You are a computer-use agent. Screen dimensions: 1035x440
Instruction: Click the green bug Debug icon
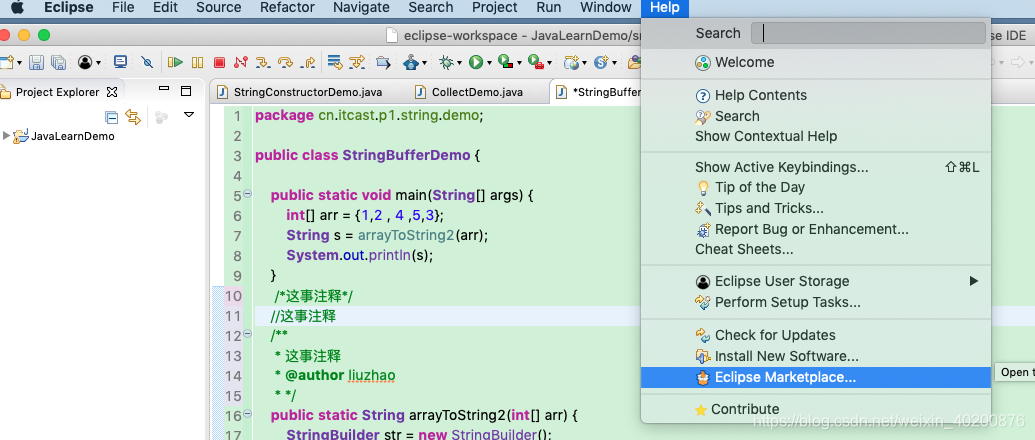446,63
